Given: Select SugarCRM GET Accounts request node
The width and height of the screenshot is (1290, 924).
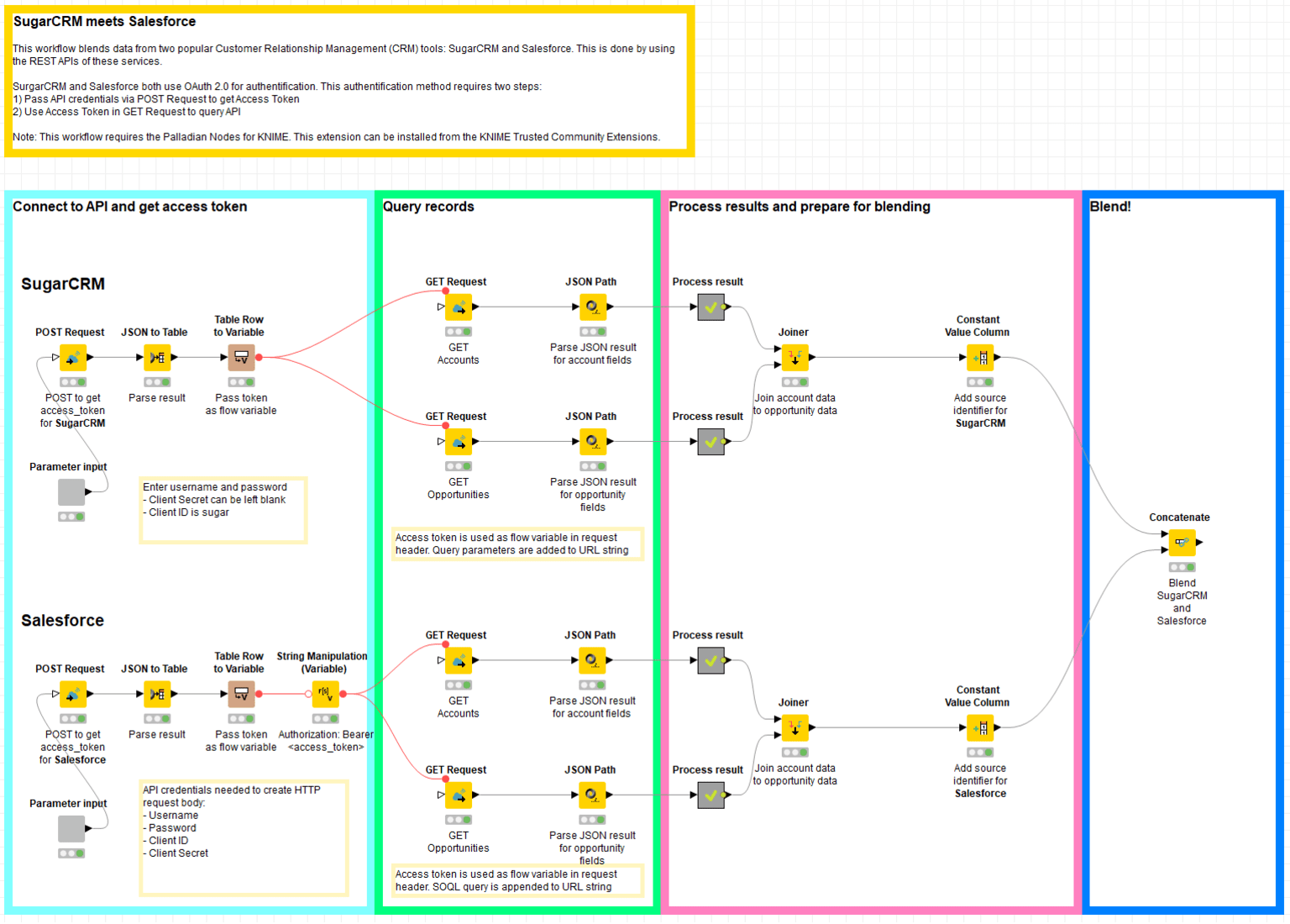Looking at the screenshot, I should pos(459,307).
